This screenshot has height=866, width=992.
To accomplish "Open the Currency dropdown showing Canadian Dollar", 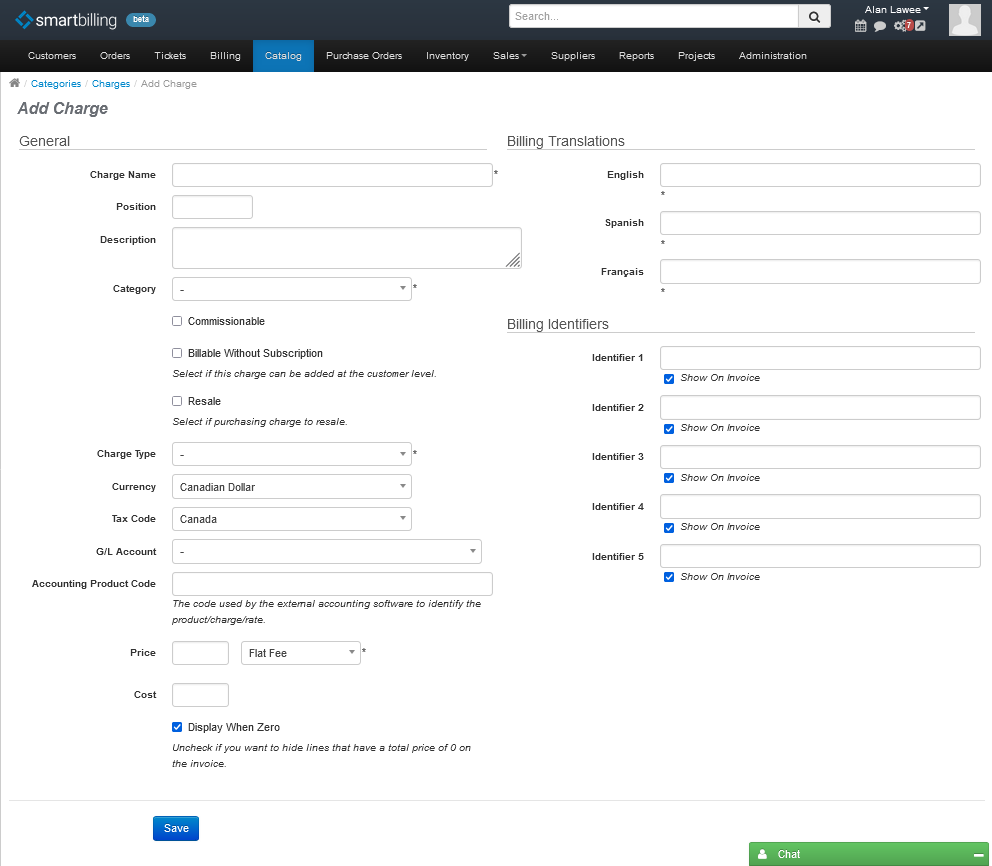I will 292,486.
